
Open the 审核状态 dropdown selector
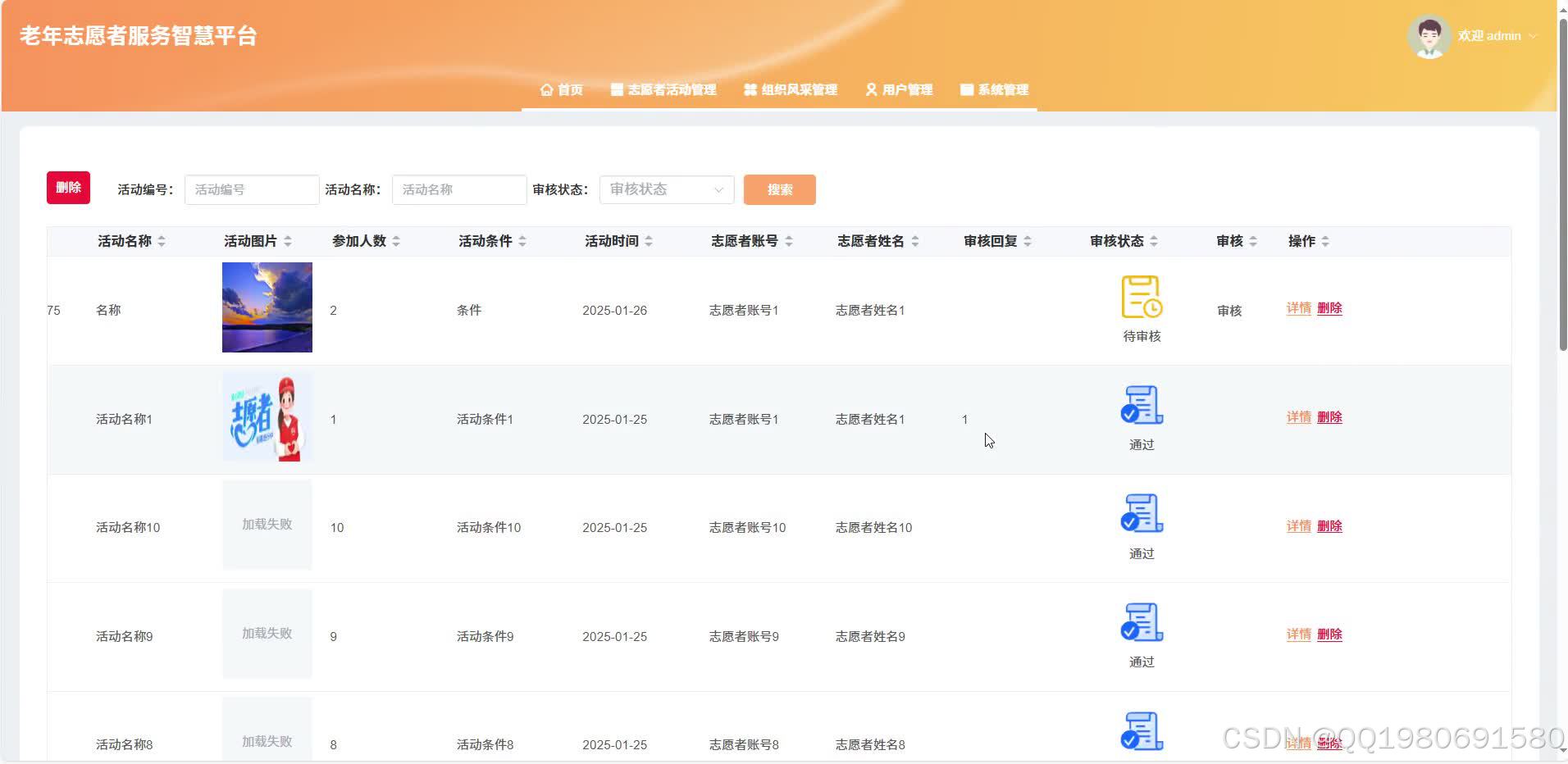point(665,189)
